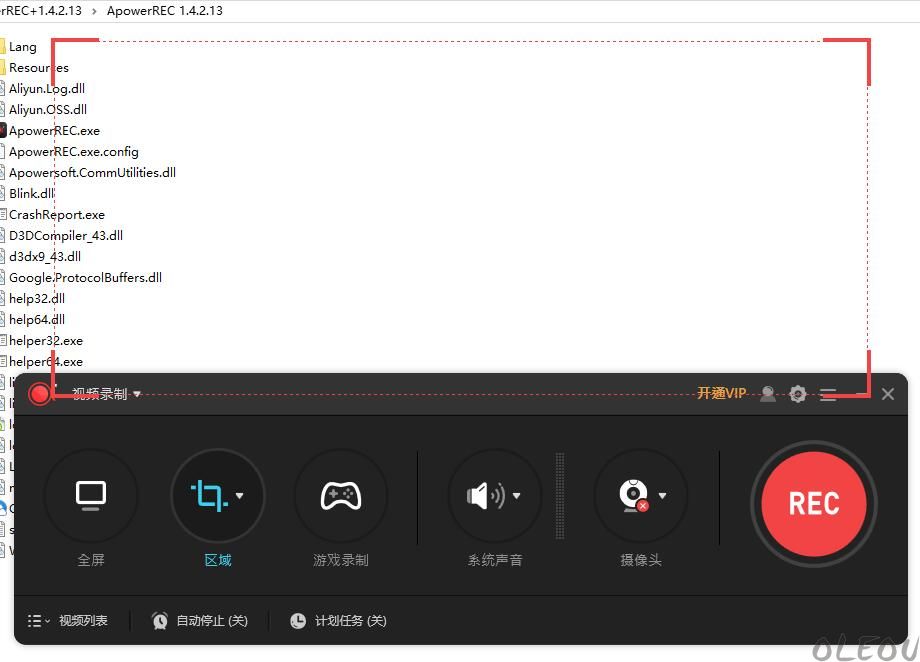Click the Lang folder icon

[2, 46]
